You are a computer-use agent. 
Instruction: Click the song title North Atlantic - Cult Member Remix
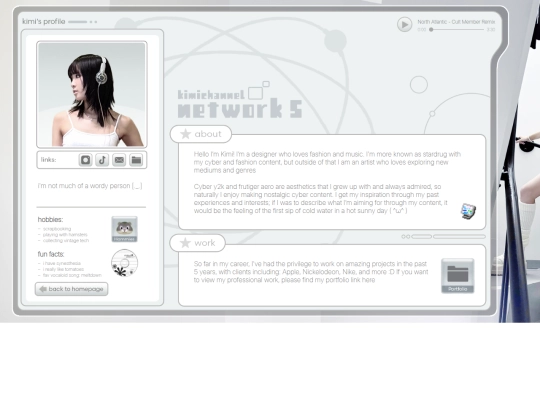(x=456, y=22)
